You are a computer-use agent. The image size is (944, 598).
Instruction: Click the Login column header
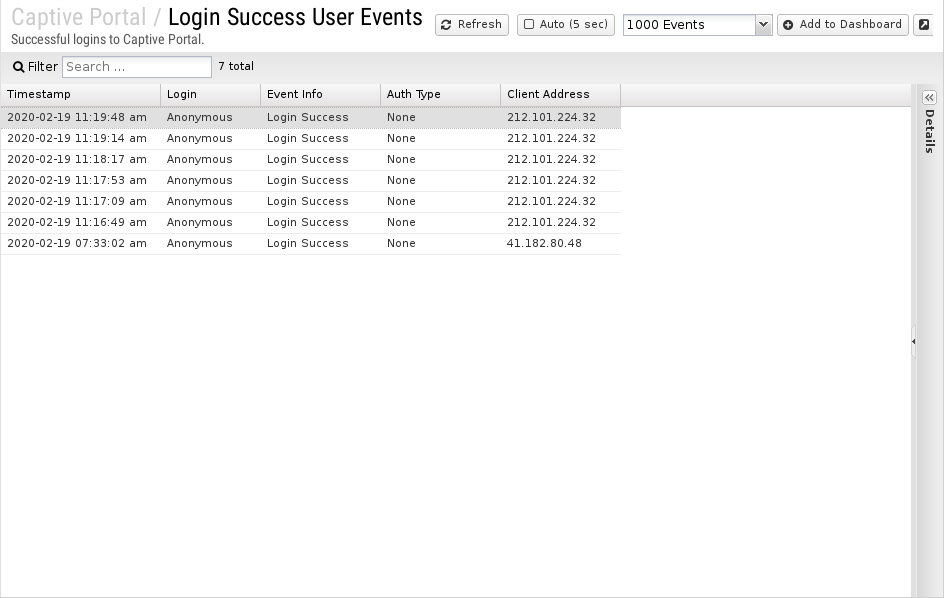pyautogui.click(x=210, y=94)
